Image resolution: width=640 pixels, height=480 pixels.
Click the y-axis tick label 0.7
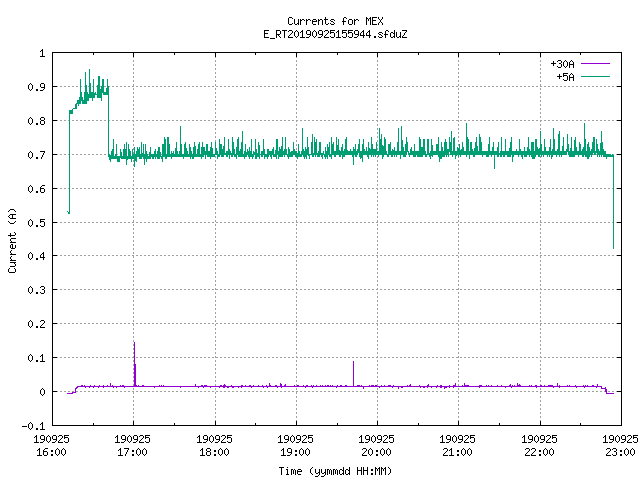point(36,155)
